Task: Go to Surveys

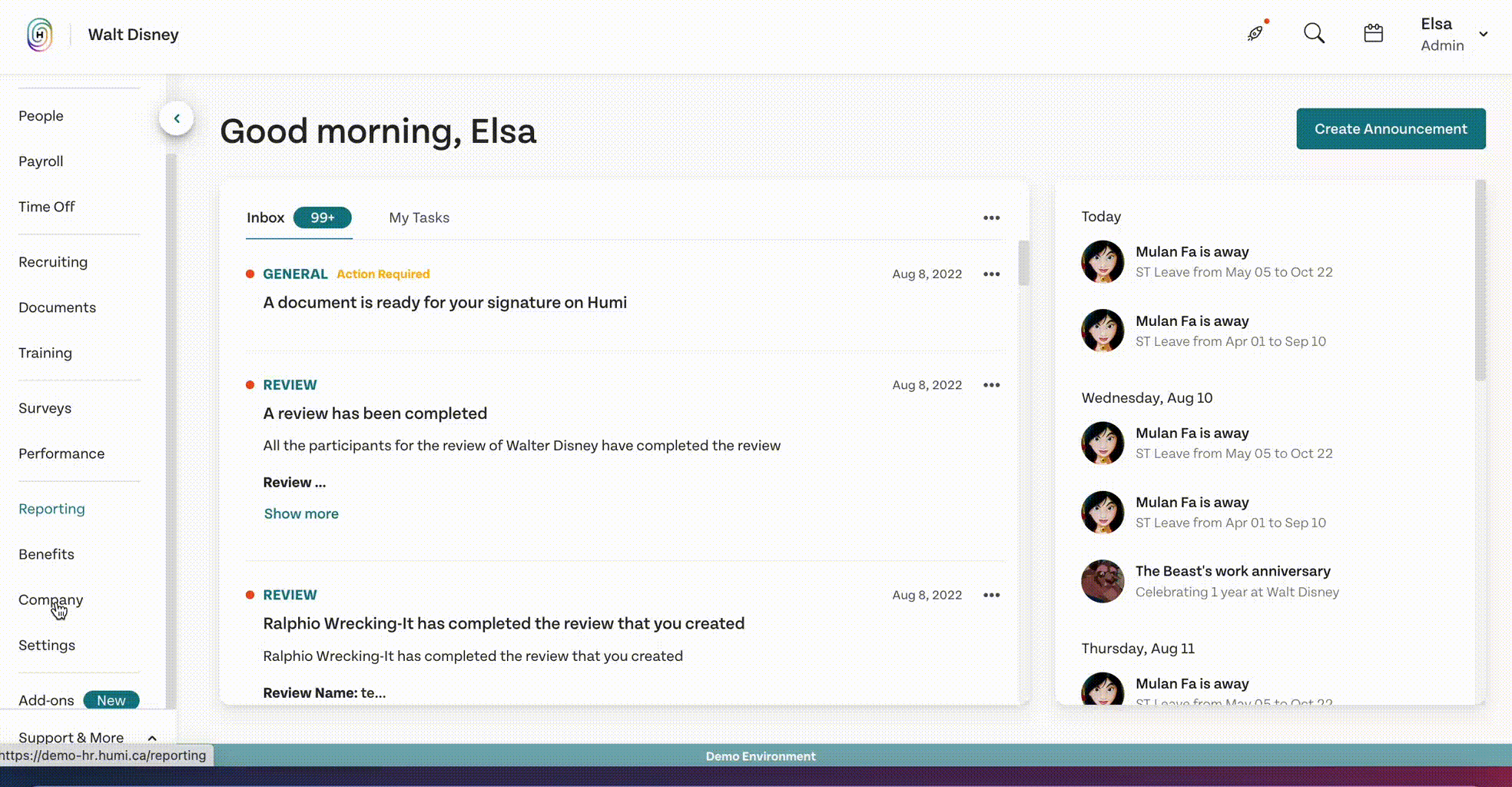Action: tap(45, 408)
